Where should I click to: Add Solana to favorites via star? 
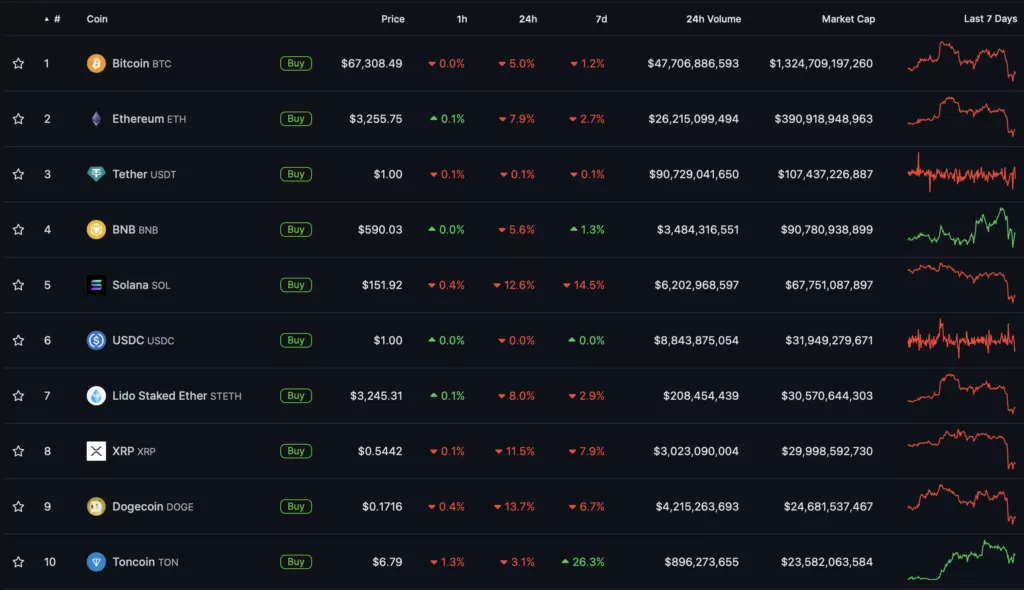(x=18, y=285)
